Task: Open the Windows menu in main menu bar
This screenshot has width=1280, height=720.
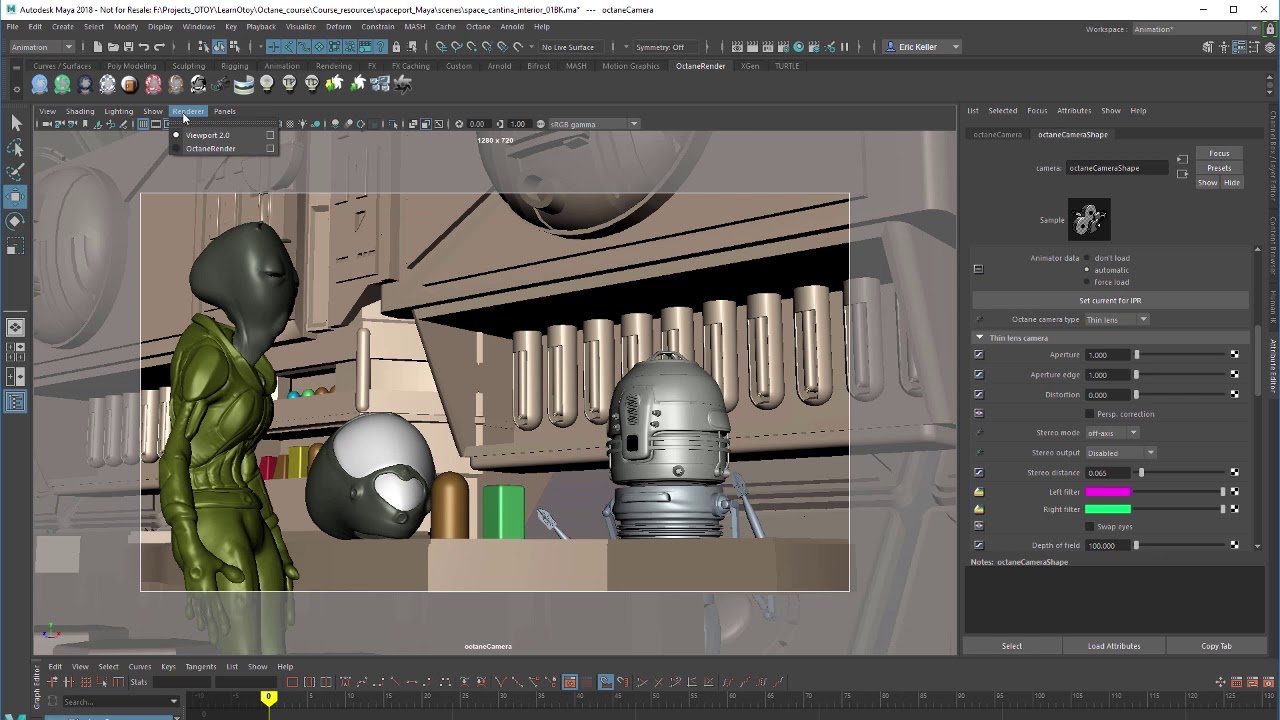Action: pyautogui.click(x=198, y=27)
